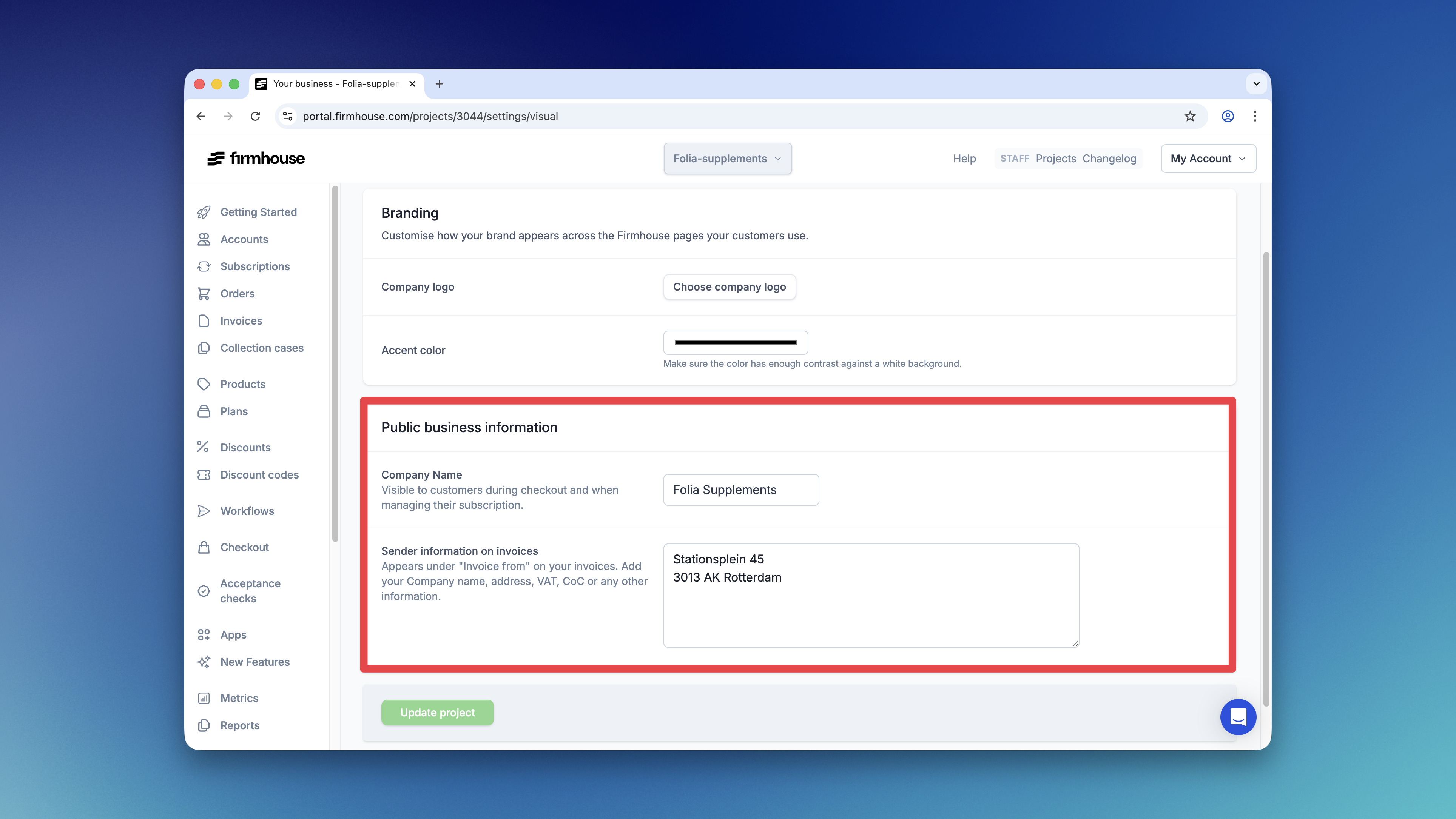Viewport: 1456px width, 819px height.
Task: Click the shopping cart Orders icon
Action: tap(204, 293)
